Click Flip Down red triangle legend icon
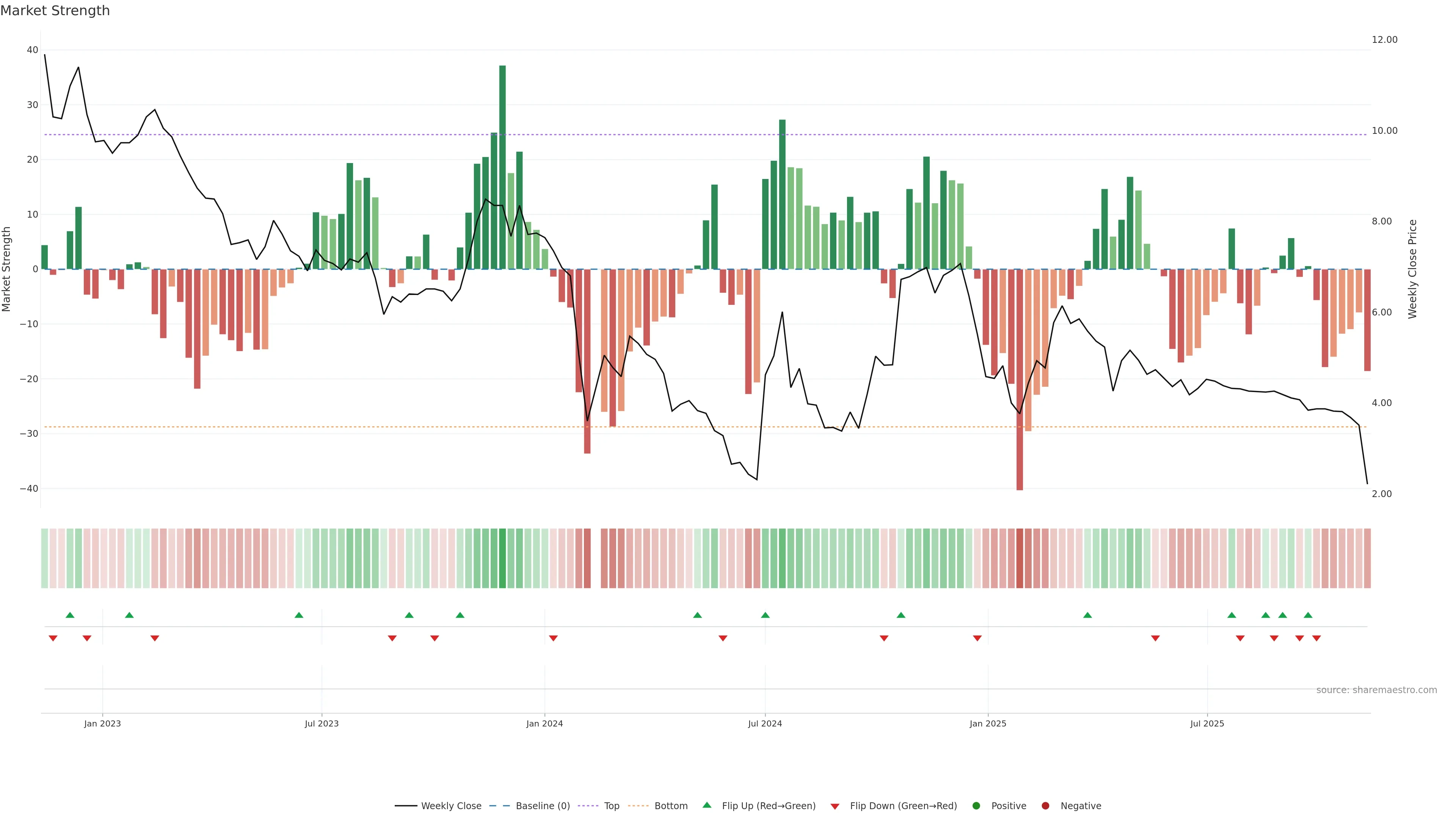The image size is (1456, 819). [835, 806]
